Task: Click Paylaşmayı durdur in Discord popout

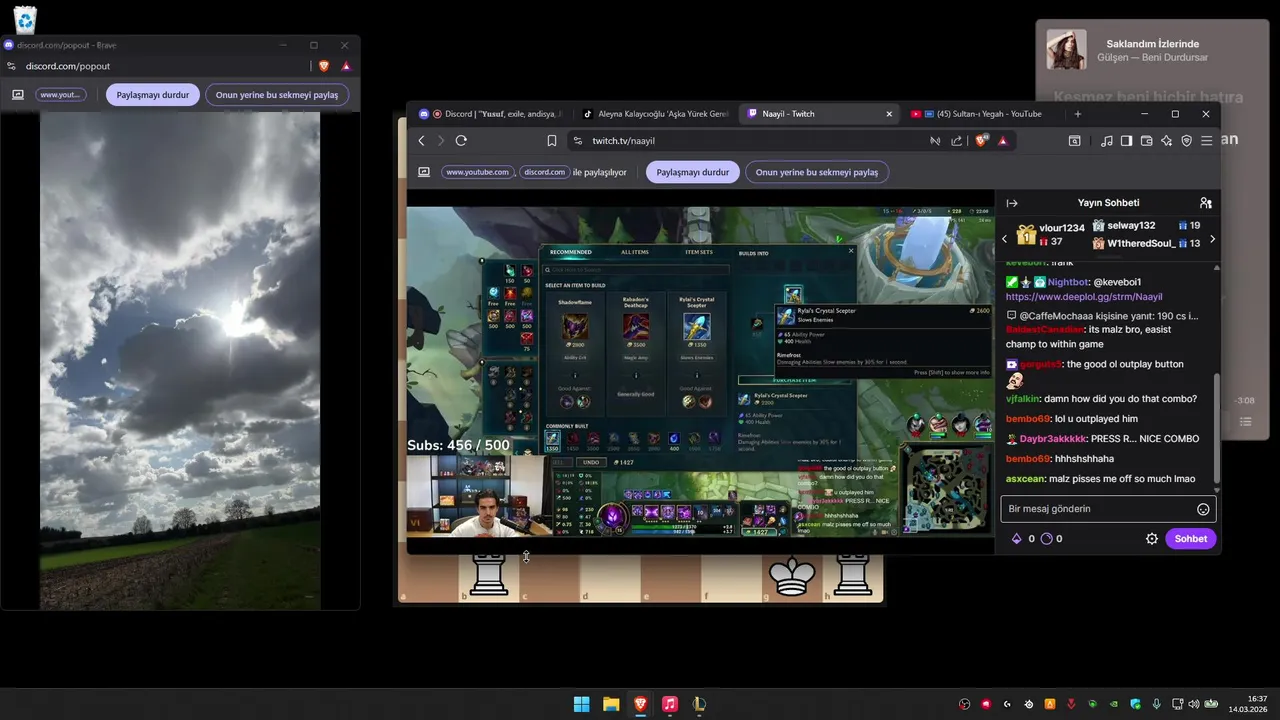Action: tap(153, 95)
